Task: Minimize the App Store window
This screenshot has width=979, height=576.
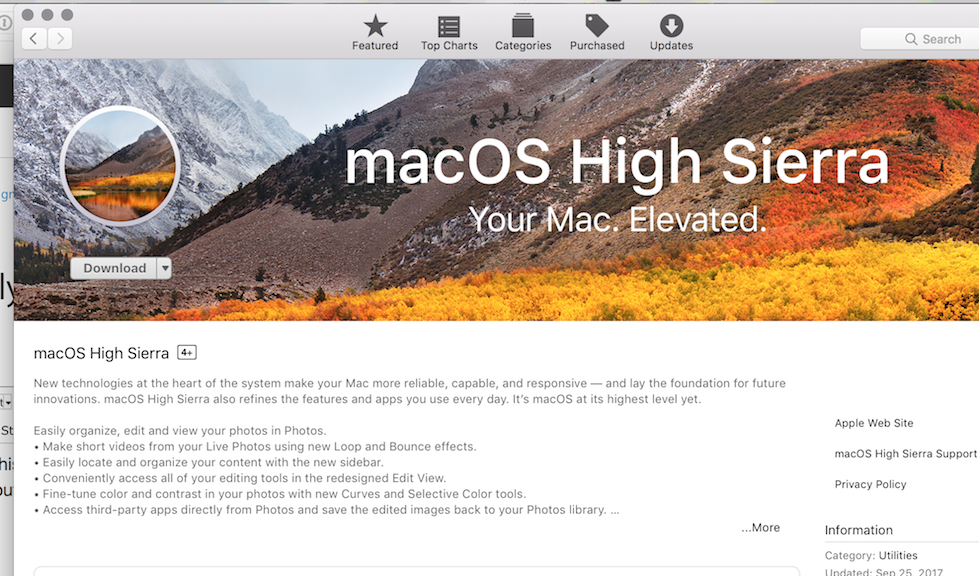Action: (47, 14)
